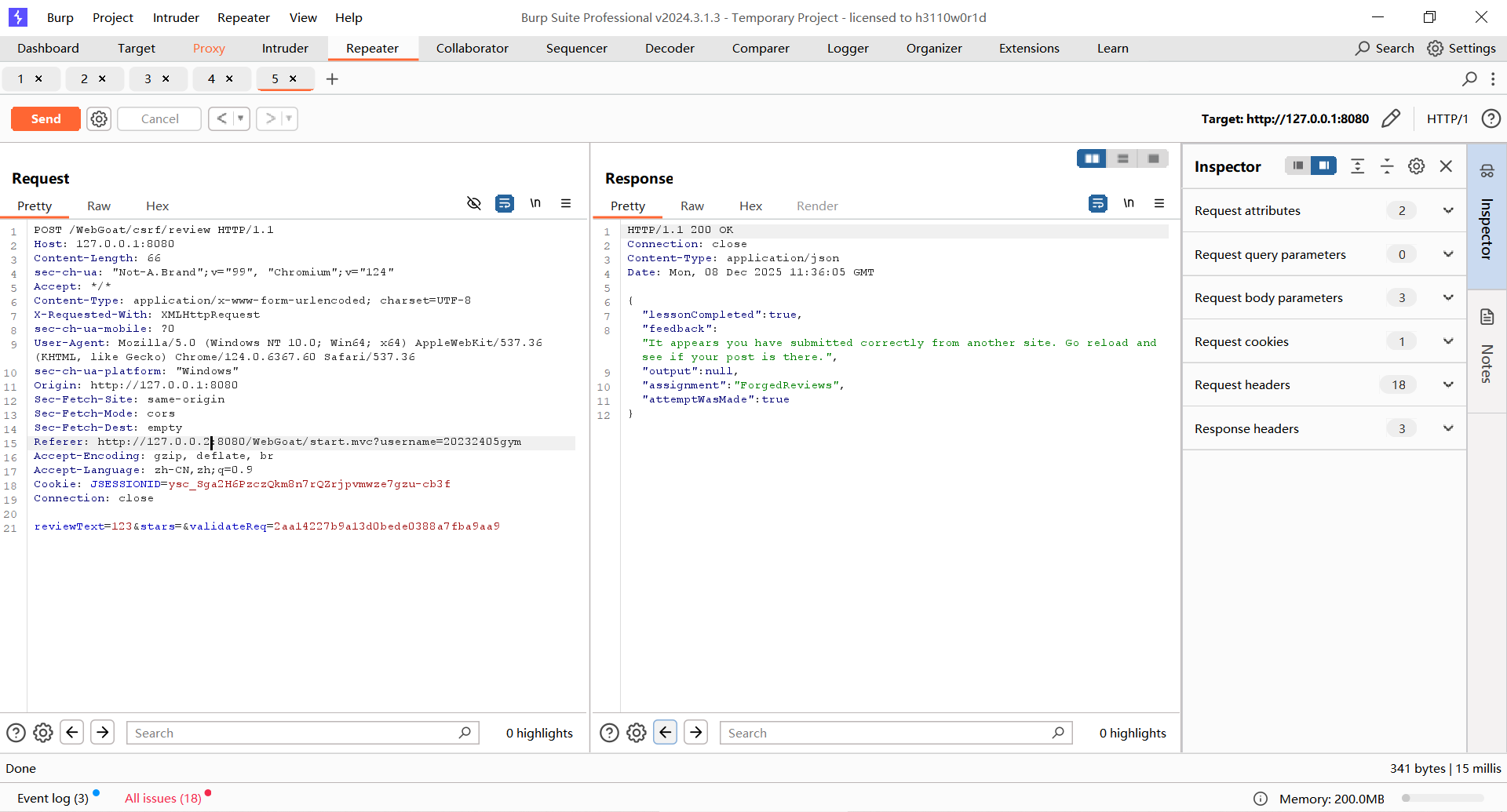1507x812 pixels.
Task: Select Repeater tab 3
Action: click(x=148, y=78)
